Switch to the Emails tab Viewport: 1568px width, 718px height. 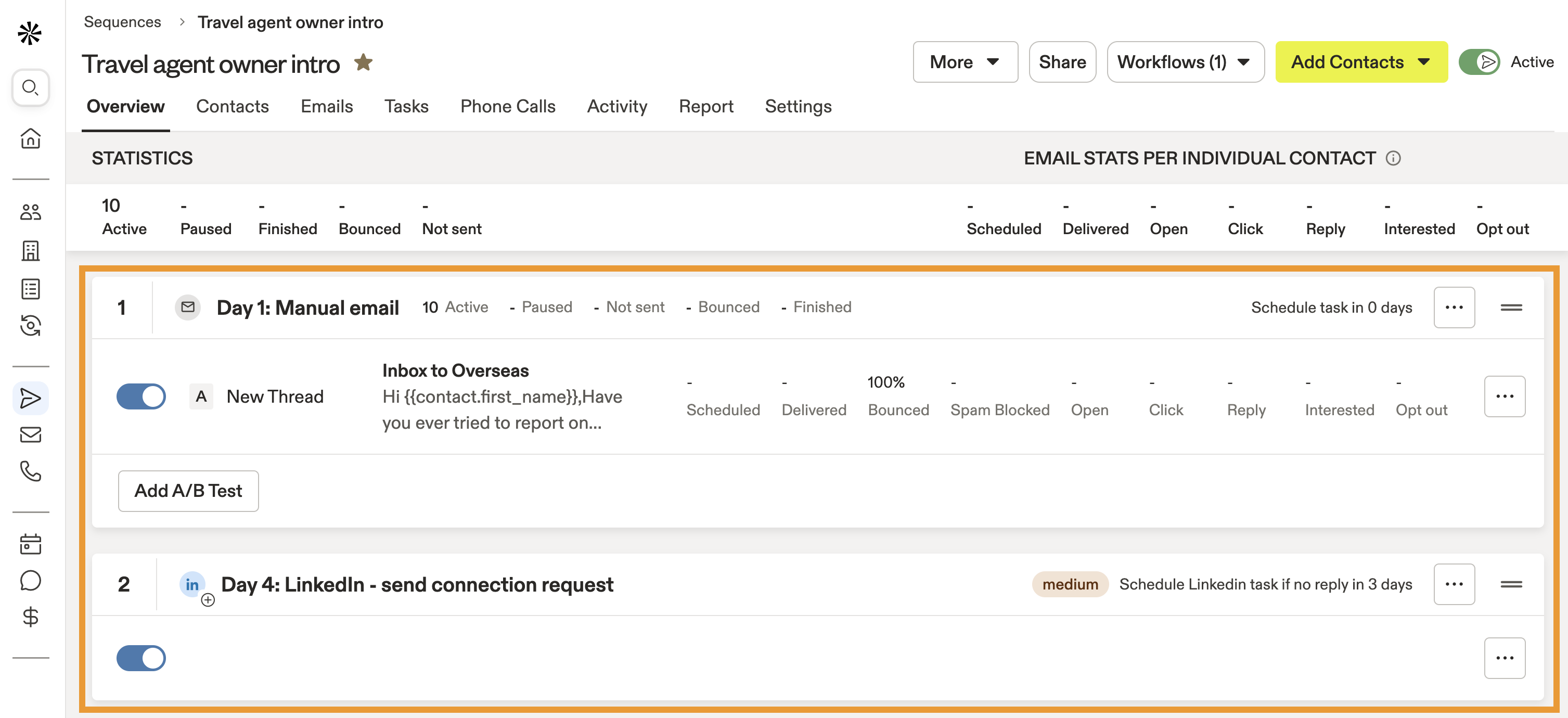pos(326,106)
